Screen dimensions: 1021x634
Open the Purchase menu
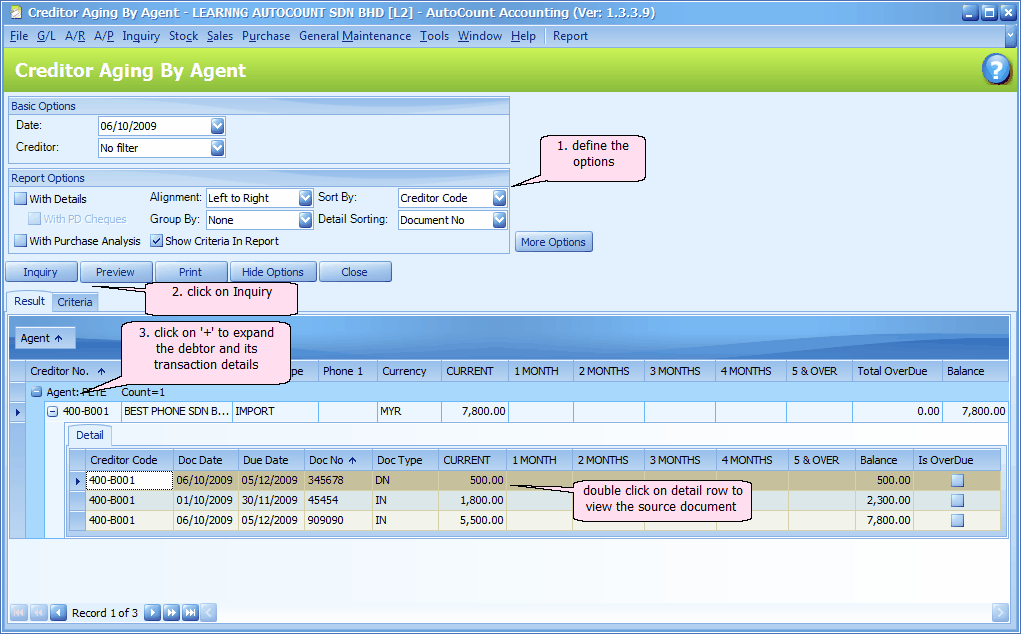click(265, 36)
